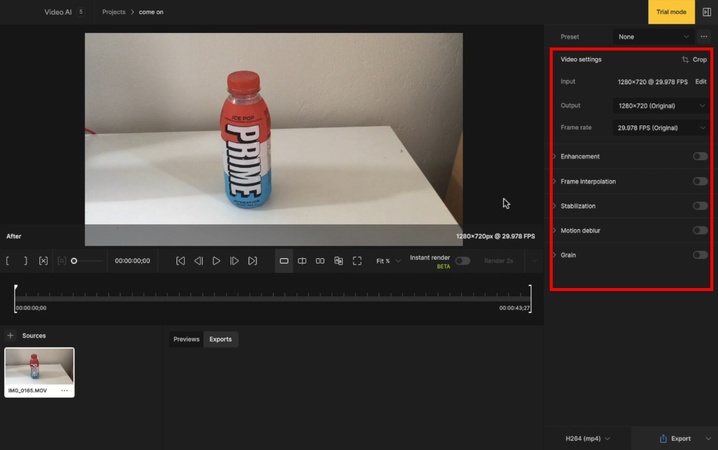Click timeline start handle
Screen dimensions: 718x450
(16, 298)
